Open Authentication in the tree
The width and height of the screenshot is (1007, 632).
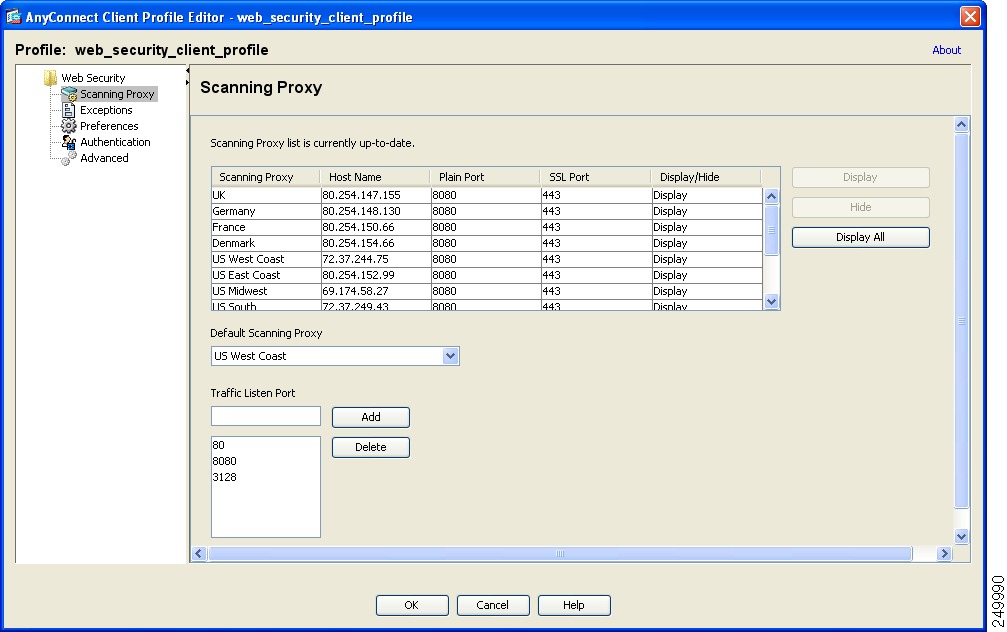[x=115, y=142]
